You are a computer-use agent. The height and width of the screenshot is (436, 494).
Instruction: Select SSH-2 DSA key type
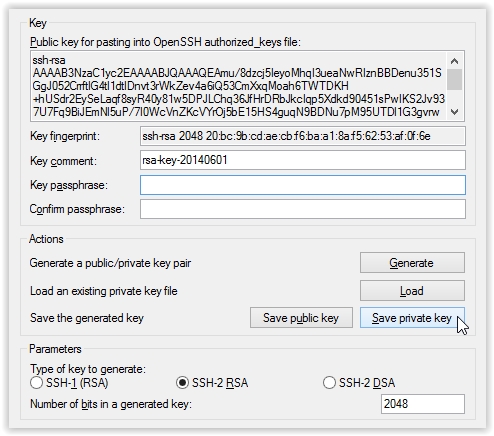coord(329,383)
